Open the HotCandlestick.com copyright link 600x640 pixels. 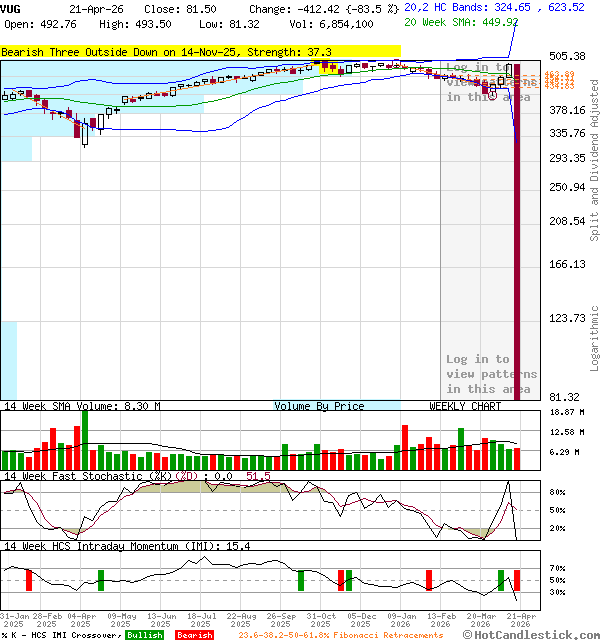(x=532, y=634)
